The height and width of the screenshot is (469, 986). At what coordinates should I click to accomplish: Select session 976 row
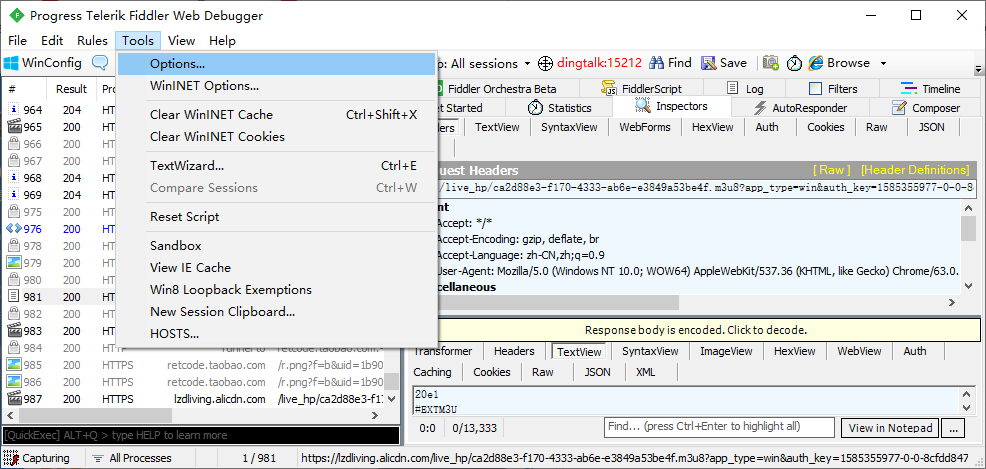(x=62, y=229)
